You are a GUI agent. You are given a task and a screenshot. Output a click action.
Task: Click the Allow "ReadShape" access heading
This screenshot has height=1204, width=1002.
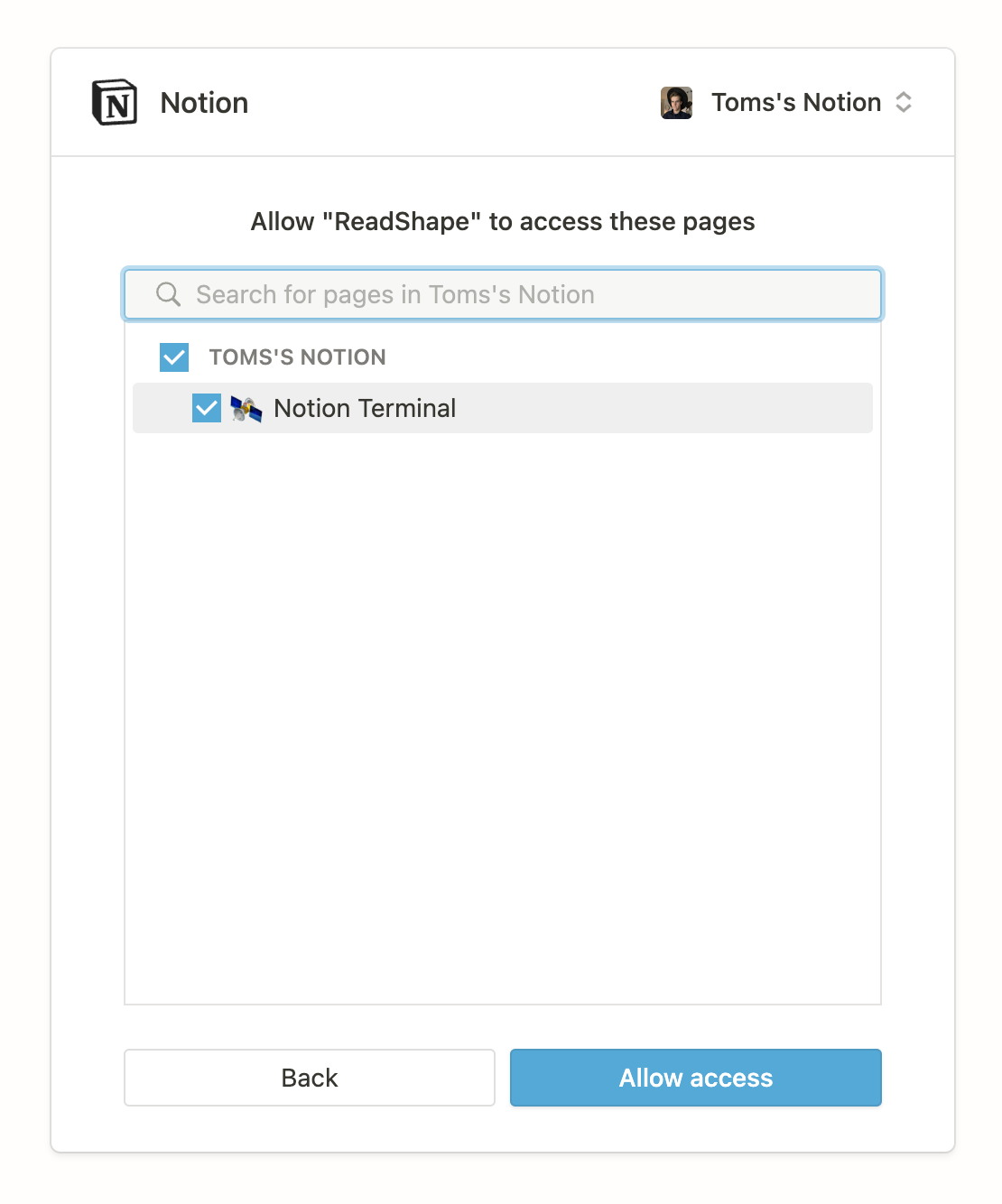point(503,222)
